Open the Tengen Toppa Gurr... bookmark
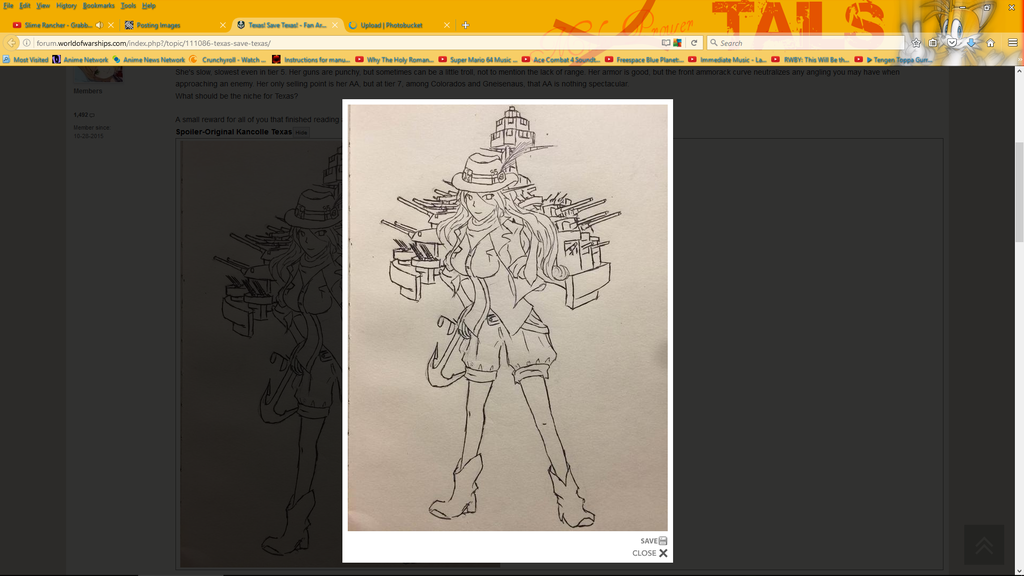 click(893, 60)
